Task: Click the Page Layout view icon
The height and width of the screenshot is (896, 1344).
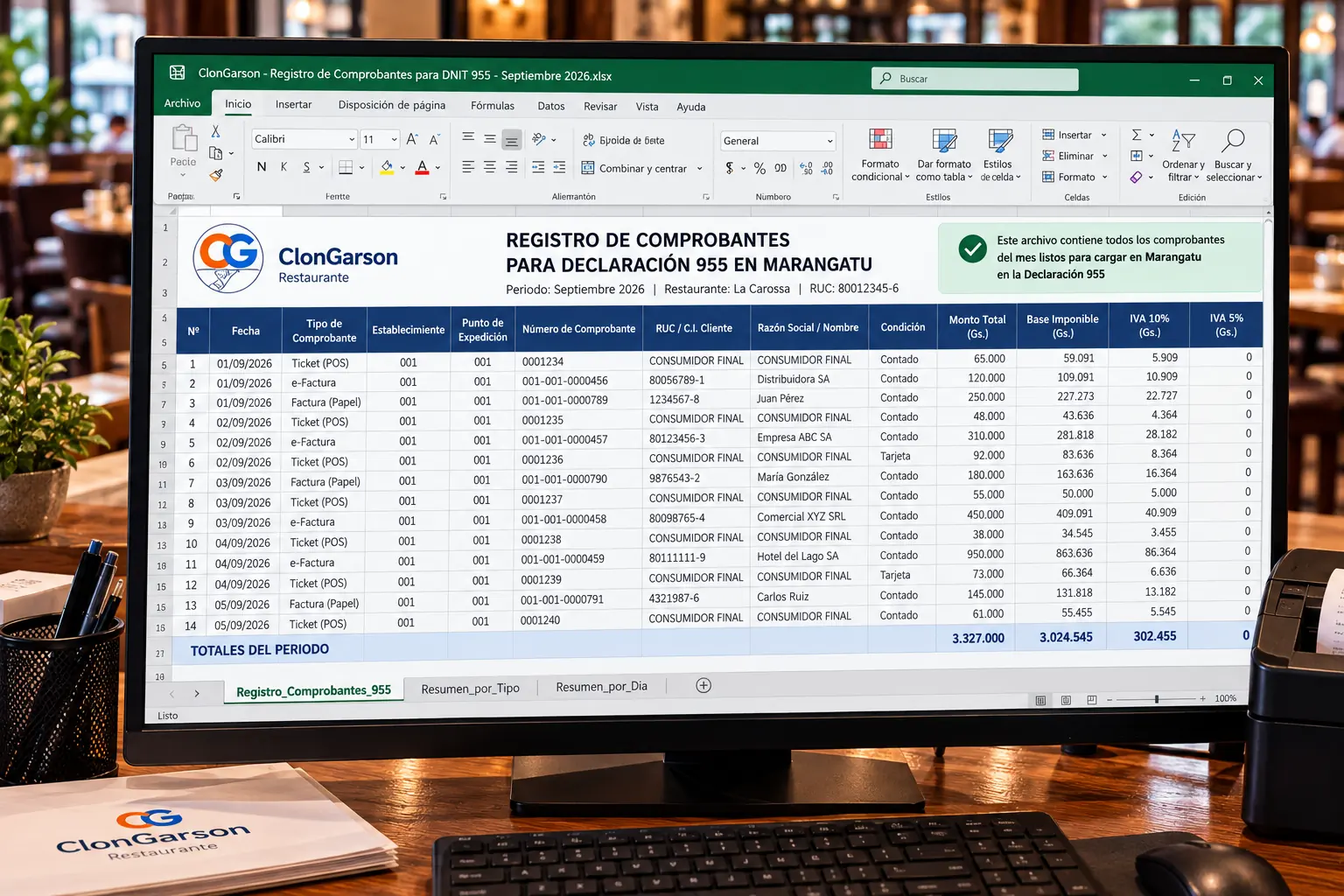Action: [x=1066, y=700]
